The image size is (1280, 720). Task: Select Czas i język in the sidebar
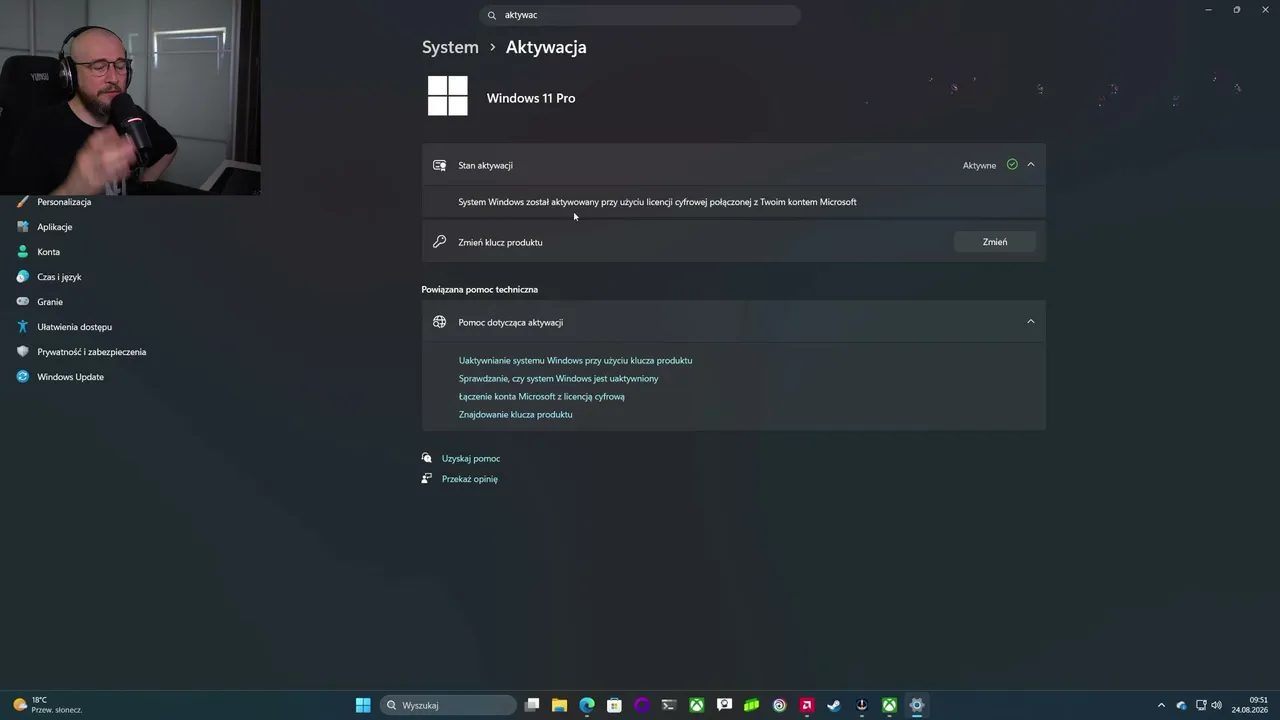[x=59, y=277]
